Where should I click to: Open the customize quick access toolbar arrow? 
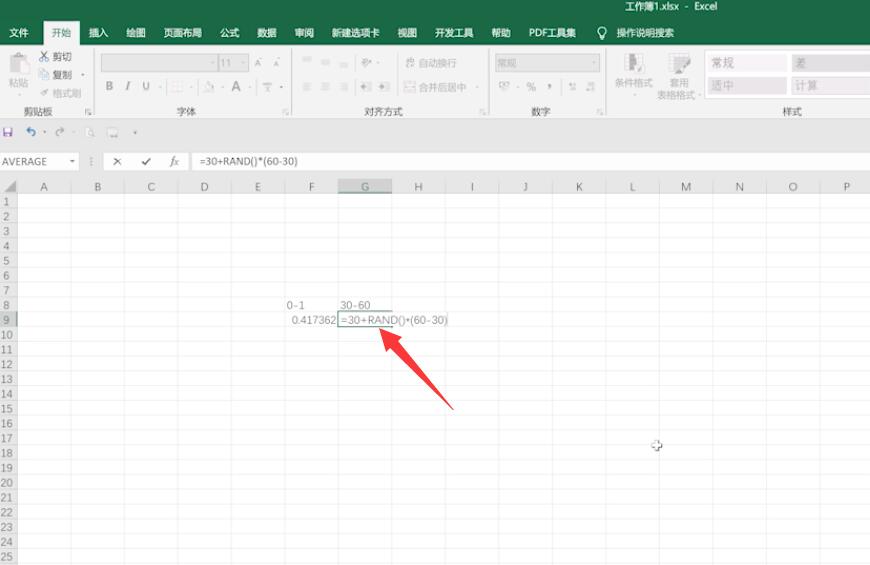[135, 133]
